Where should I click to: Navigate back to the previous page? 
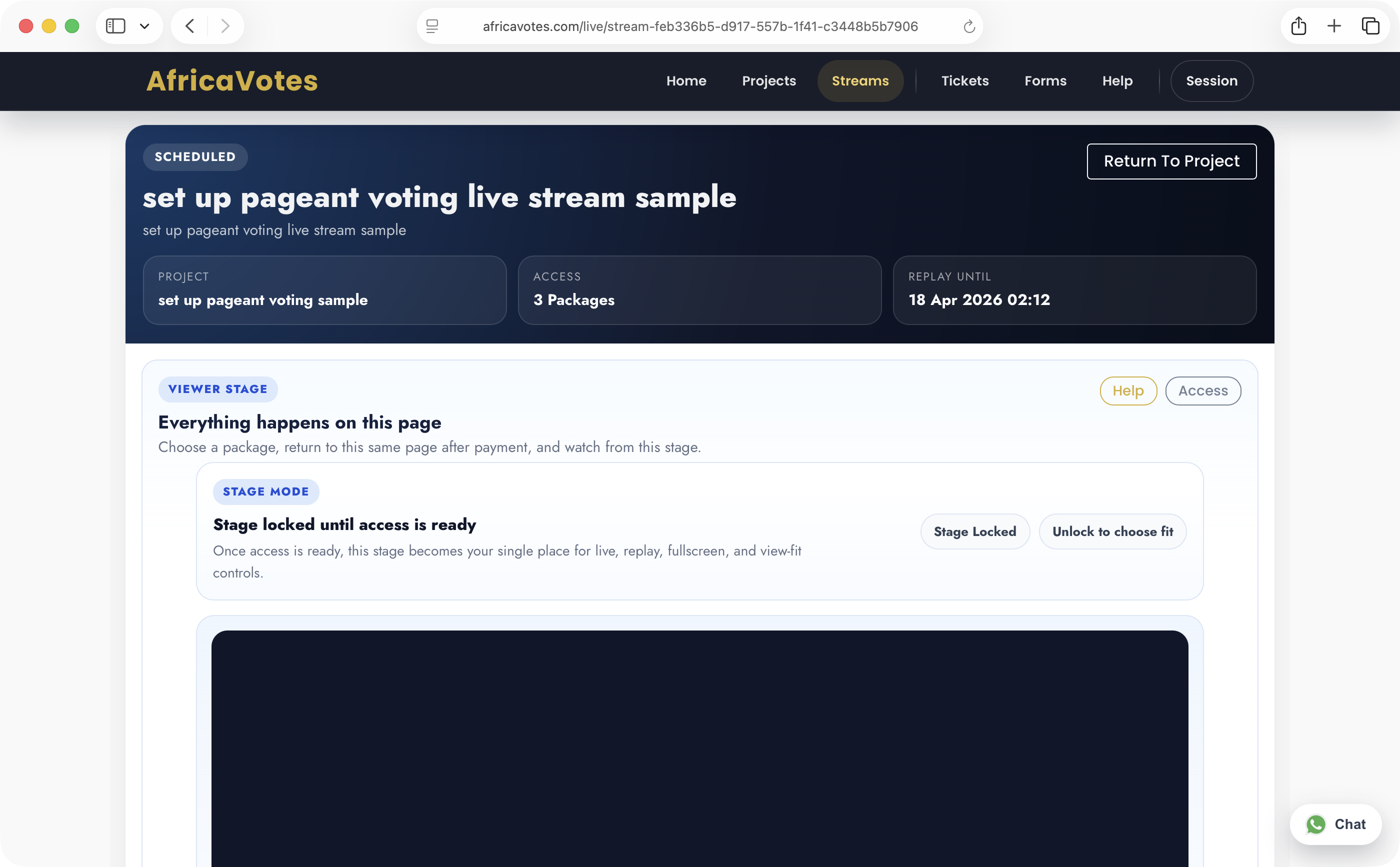[189, 26]
